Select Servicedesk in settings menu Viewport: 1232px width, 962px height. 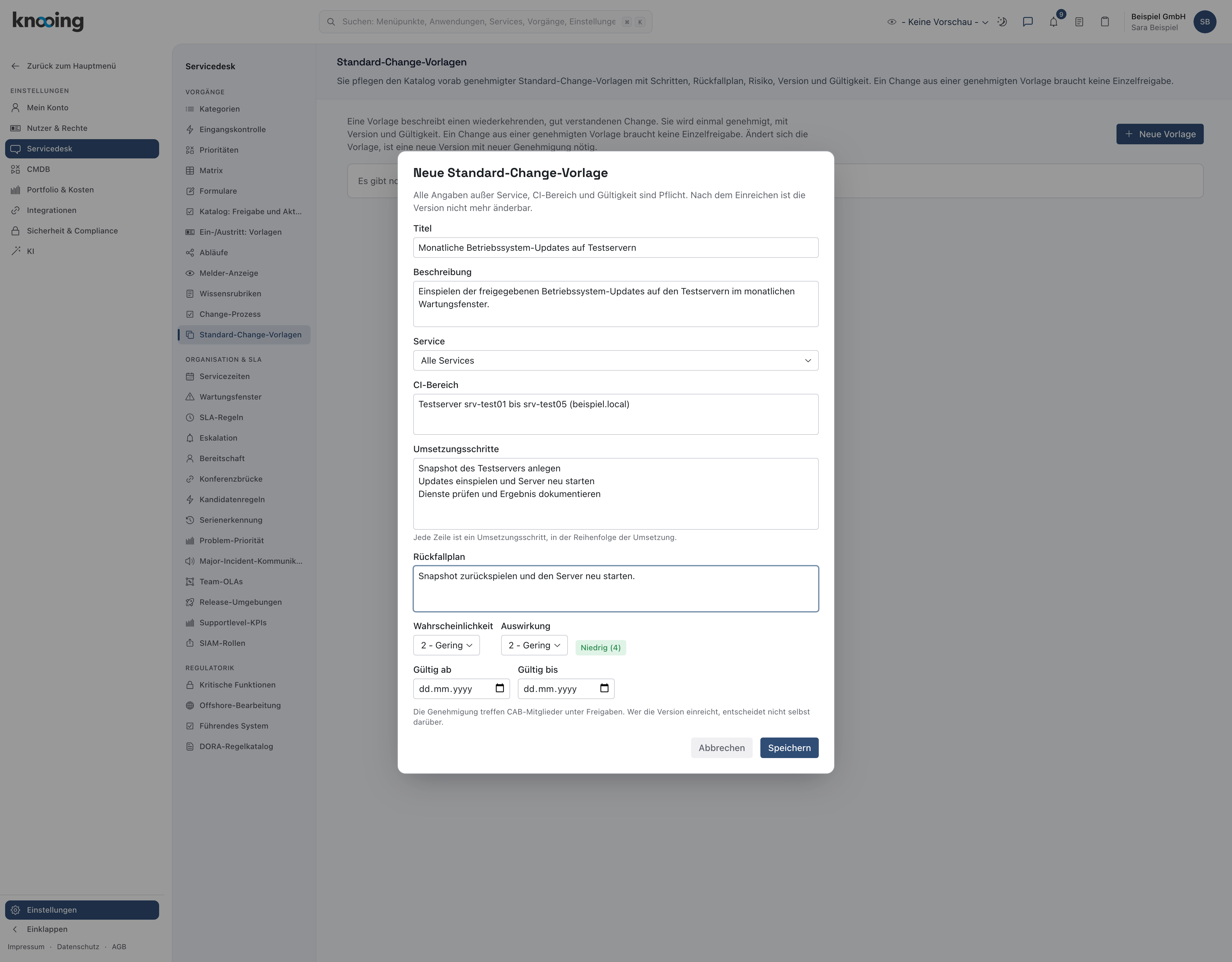pyautogui.click(x=82, y=149)
